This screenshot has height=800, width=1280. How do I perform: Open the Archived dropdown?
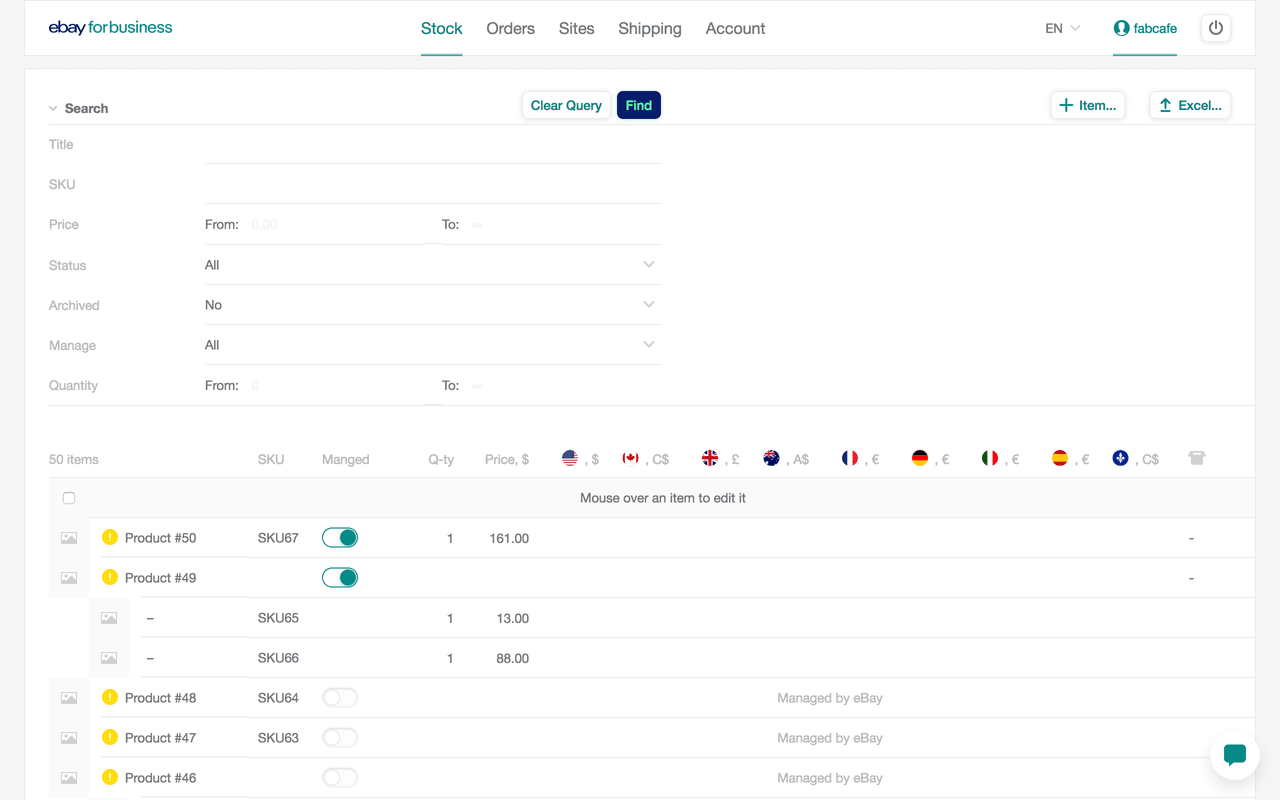(x=430, y=304)
